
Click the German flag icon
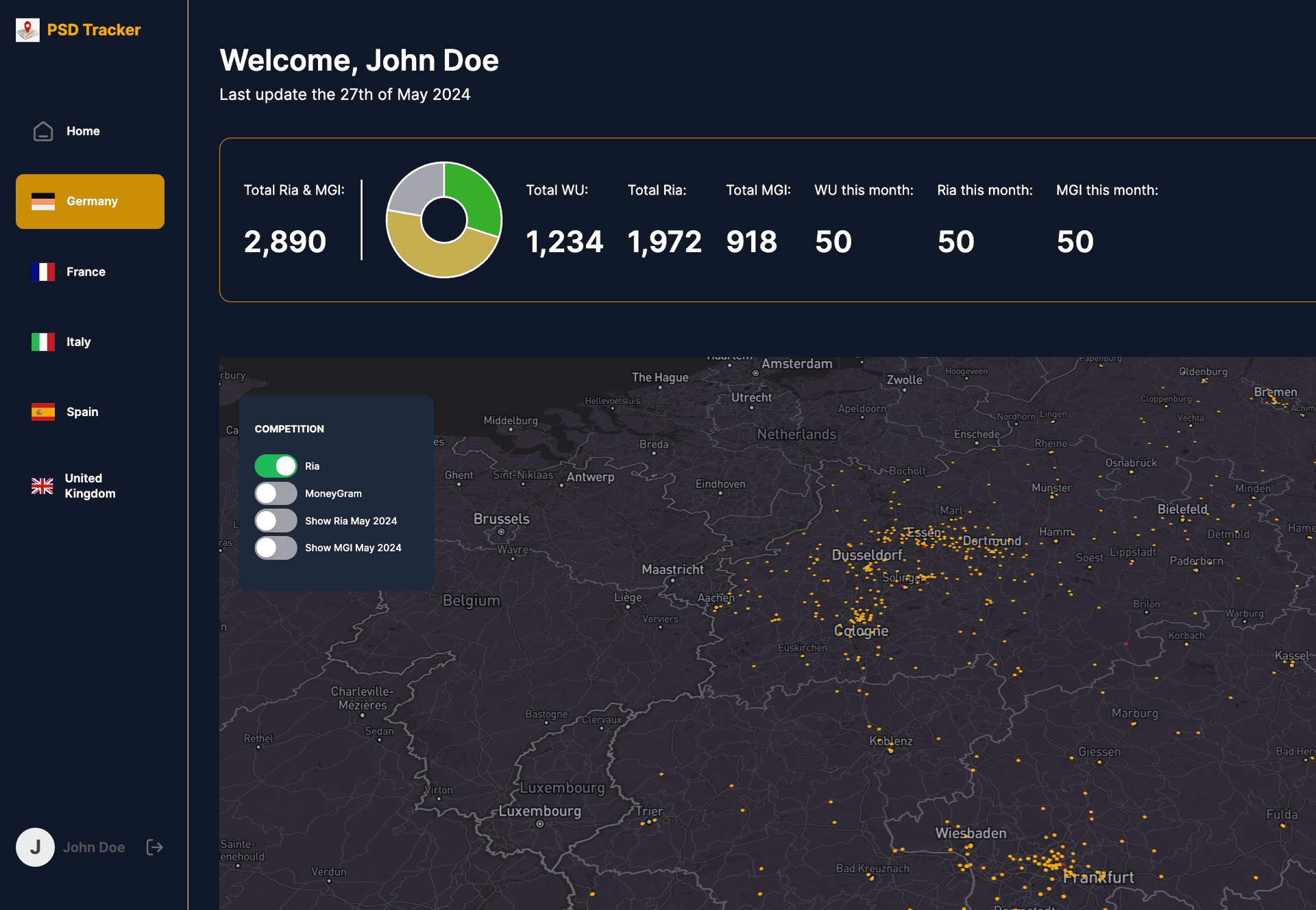coord(43,201)
